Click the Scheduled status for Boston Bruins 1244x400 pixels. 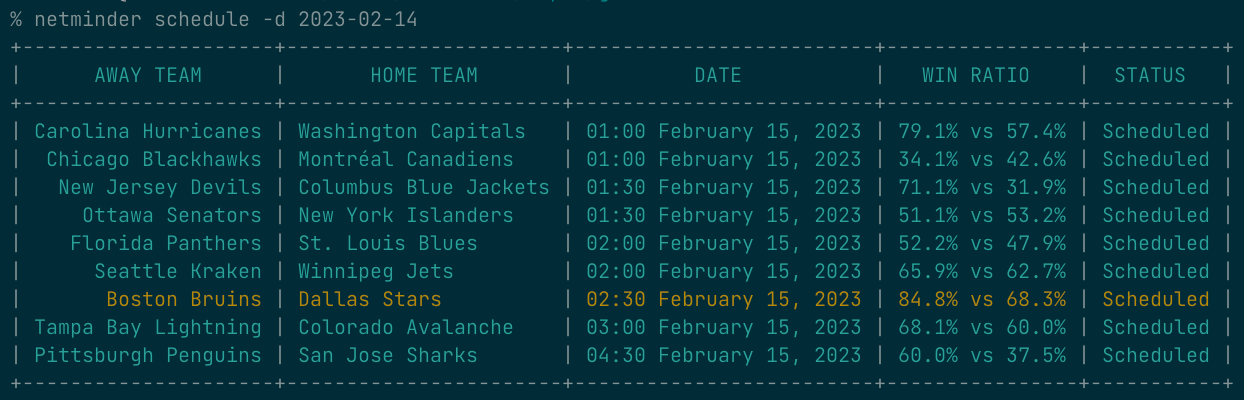[1156, 299]
